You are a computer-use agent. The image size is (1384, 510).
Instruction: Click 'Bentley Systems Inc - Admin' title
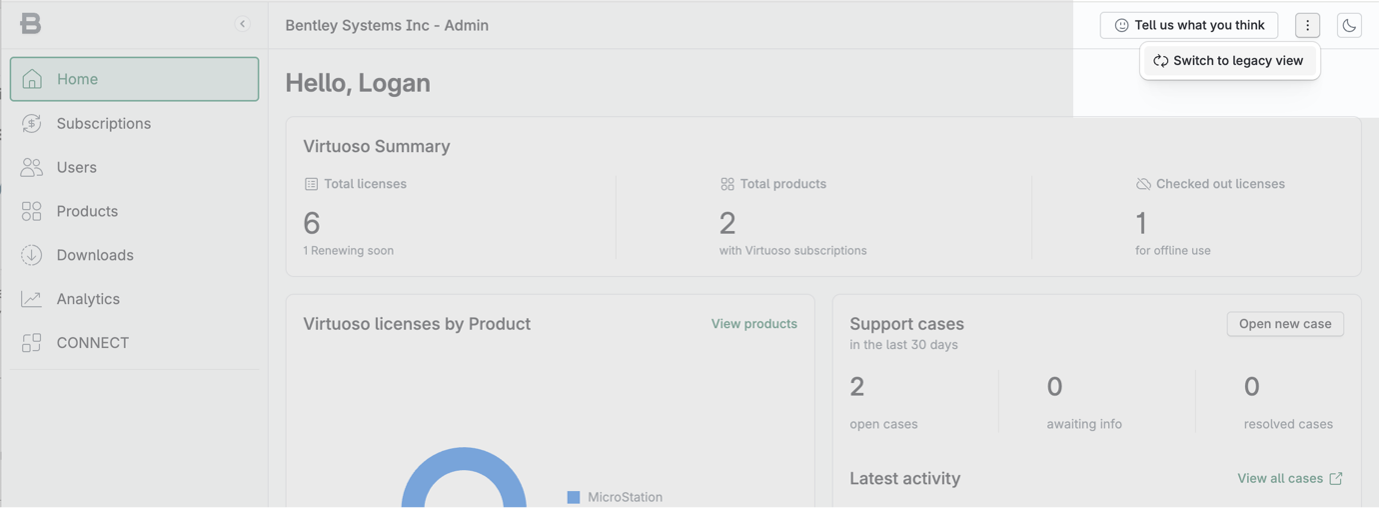point(389,26)
